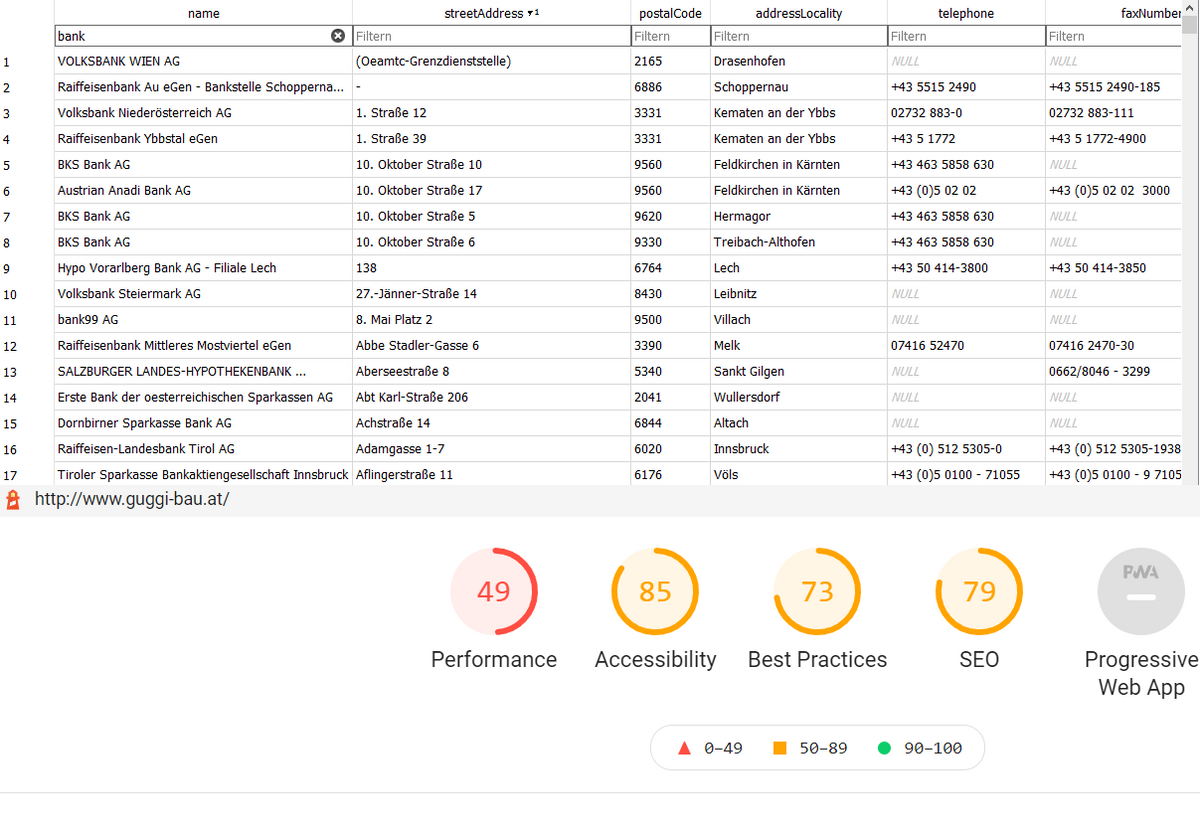Click the telephone Filter input
Image resolution: width=1200 pixels, height=823 pixels.
click(966, 36)
